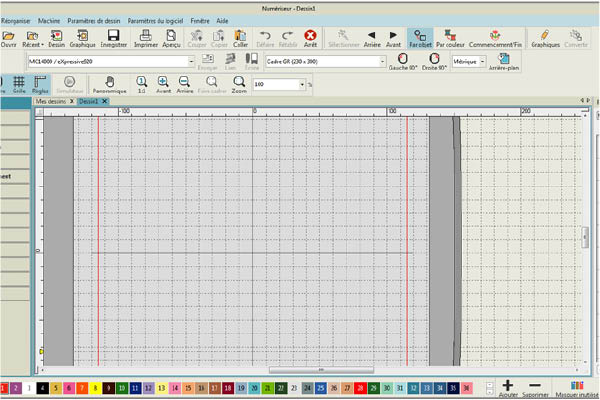The height and width of the screenshot is (400, 600).
Task: Click the Enregistrer save icon
Action: point(113,38)
